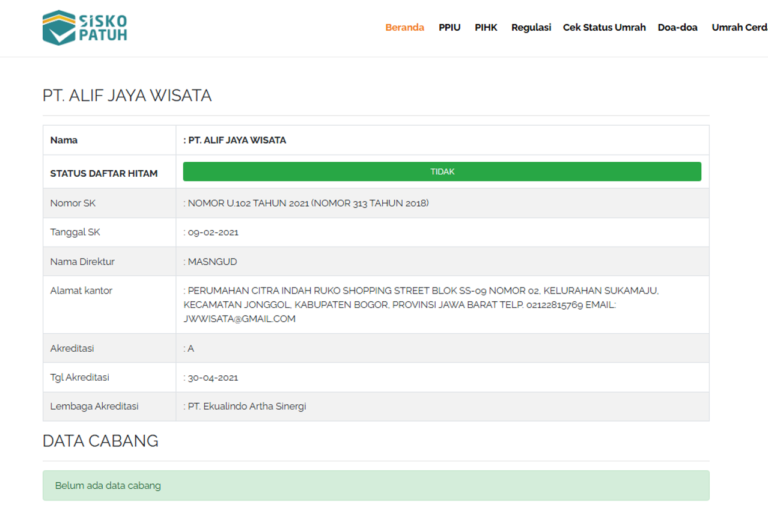The width and height of the screenshot is (768, 513).
Task: Open the Umrah Cerdas menu item
Action: tap(740, 27)
